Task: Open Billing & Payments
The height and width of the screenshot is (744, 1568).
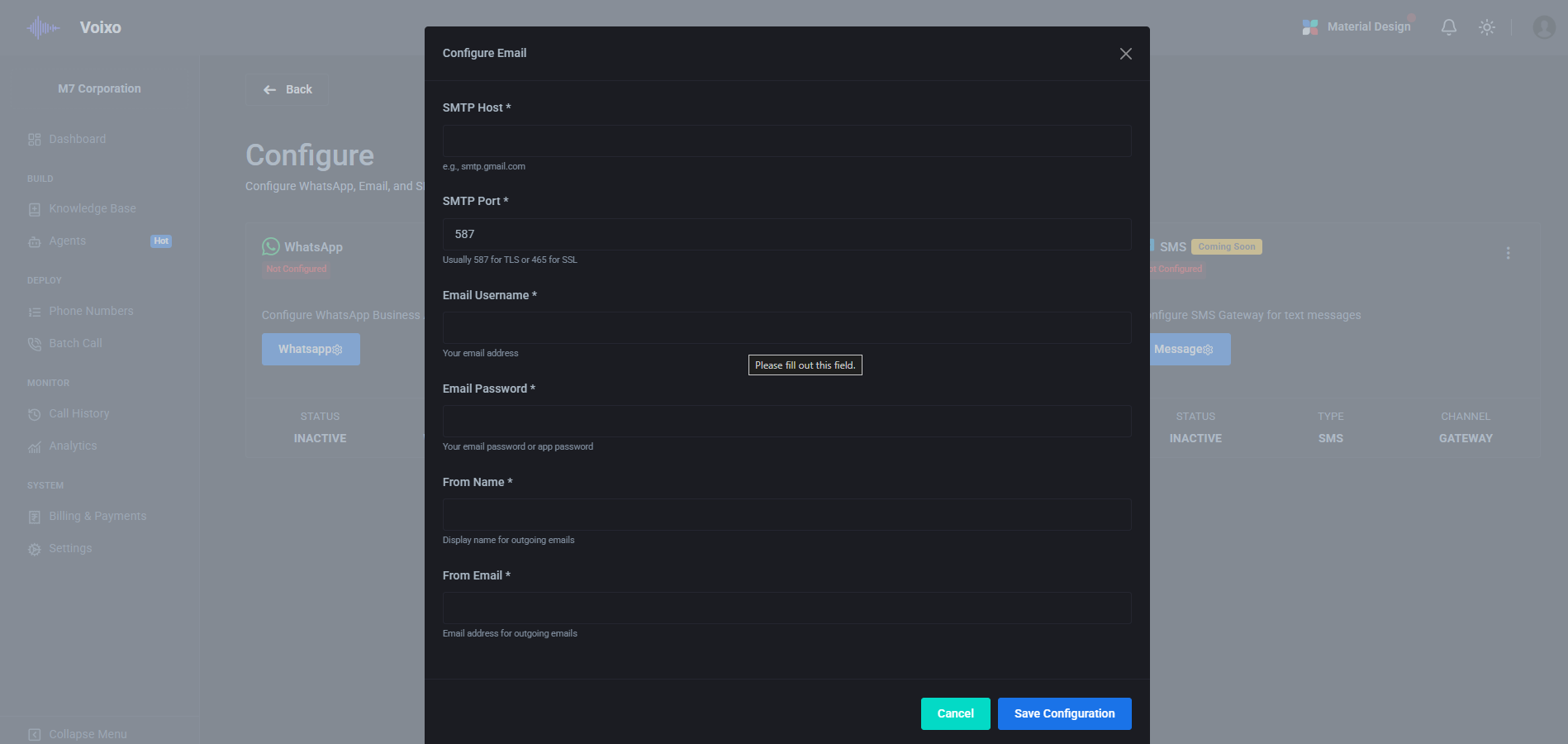Action: [97, 515]
